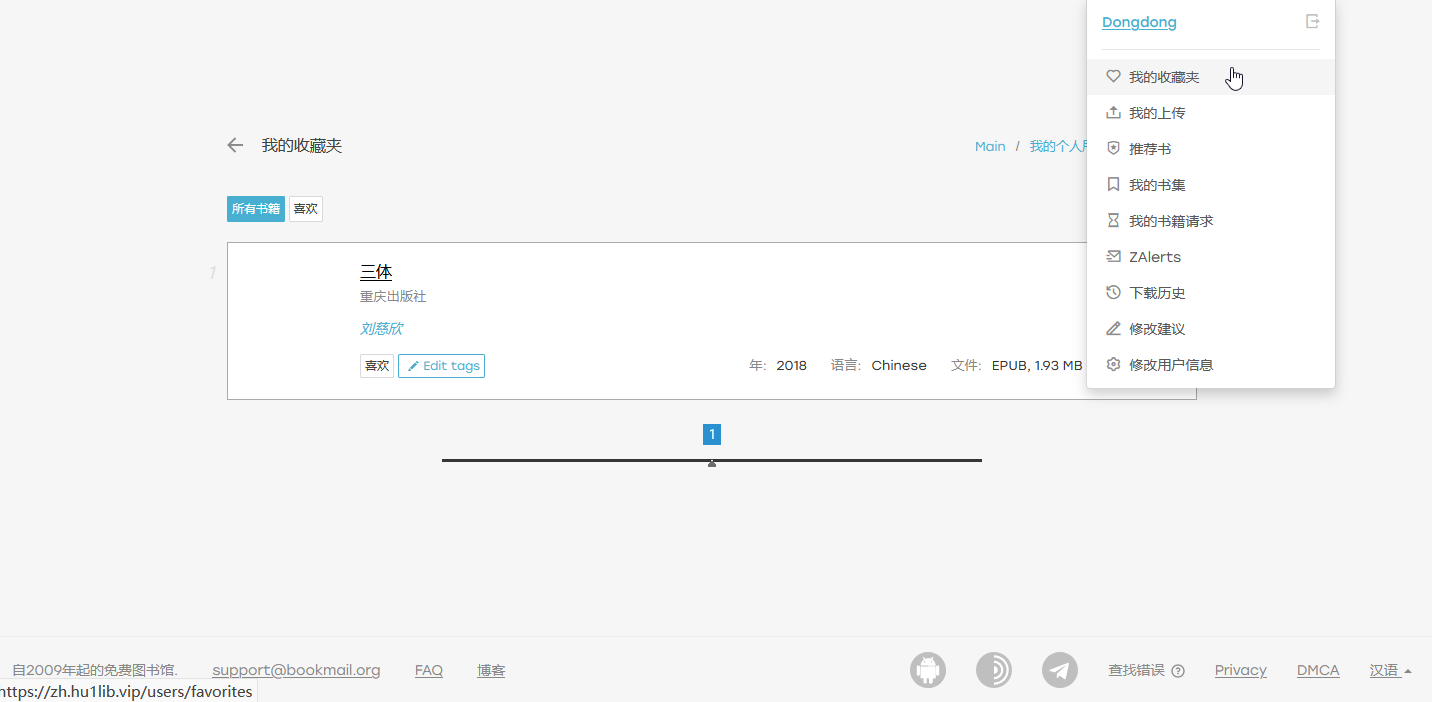Image resolution: width=1432 pixels, height=702 pixels.
Task: Open 推荐书 from the dropdown menu
Action: [x=1150, y=149]
